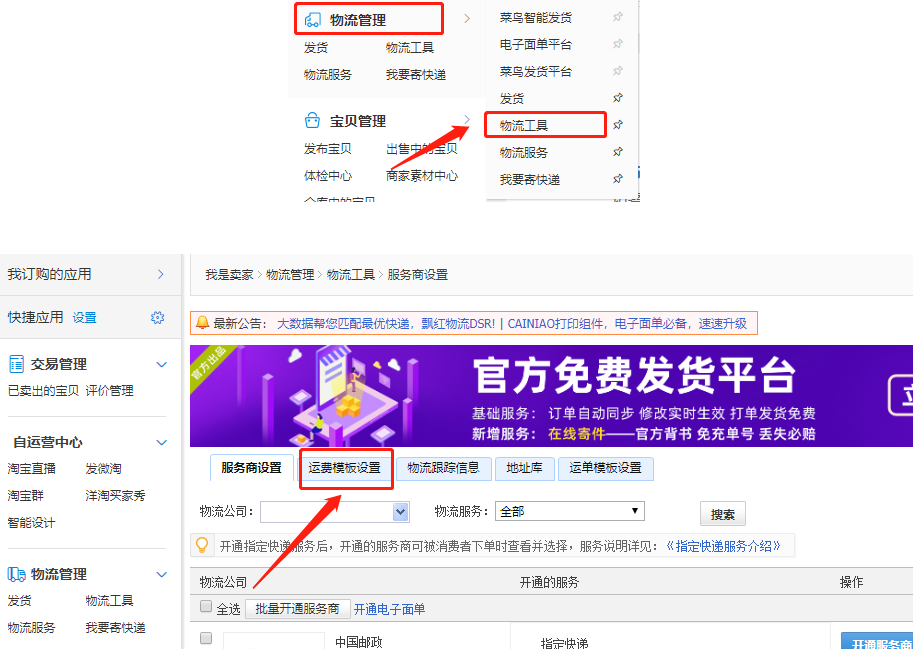Open the 《指定快递服务介绍》 link

(x=722, y=547)
